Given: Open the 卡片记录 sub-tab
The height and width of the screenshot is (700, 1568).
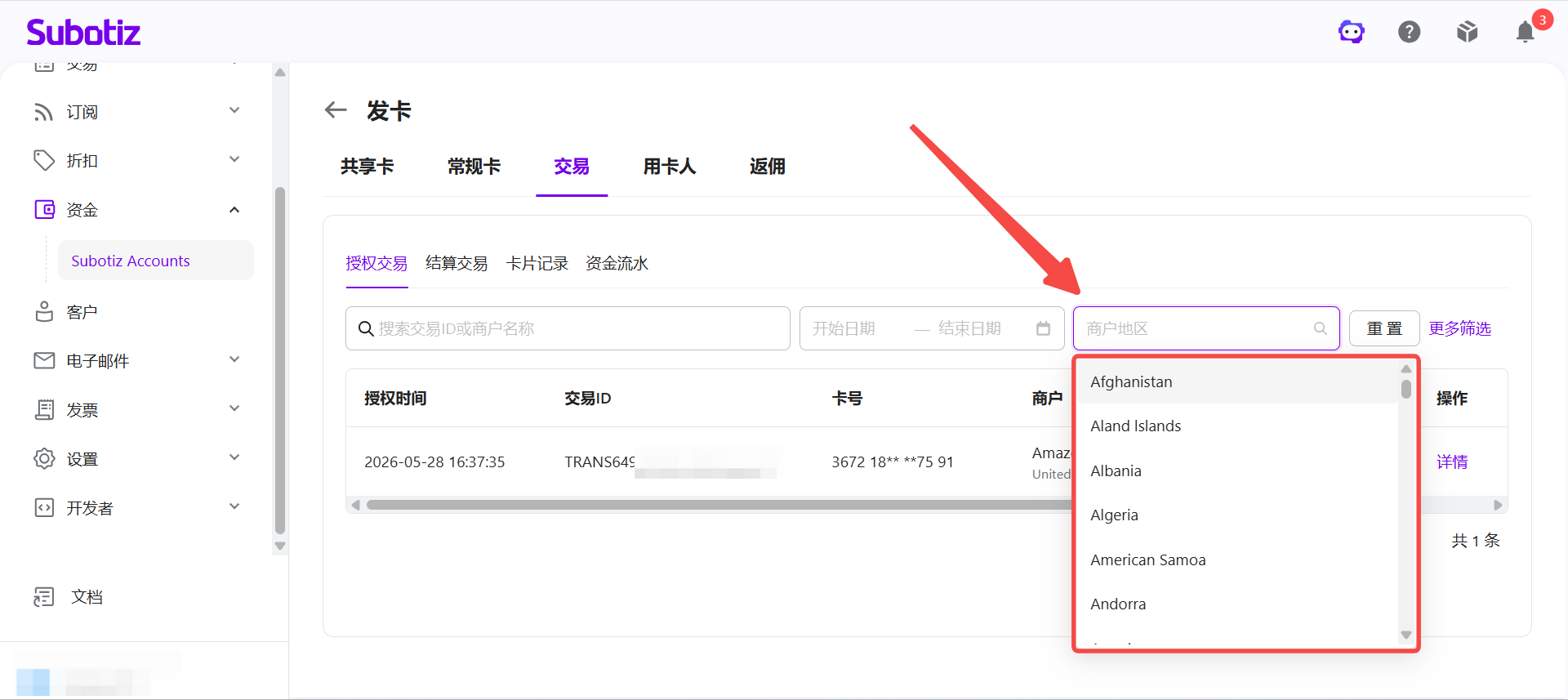Looking at the screenshot, I should 537,263.
